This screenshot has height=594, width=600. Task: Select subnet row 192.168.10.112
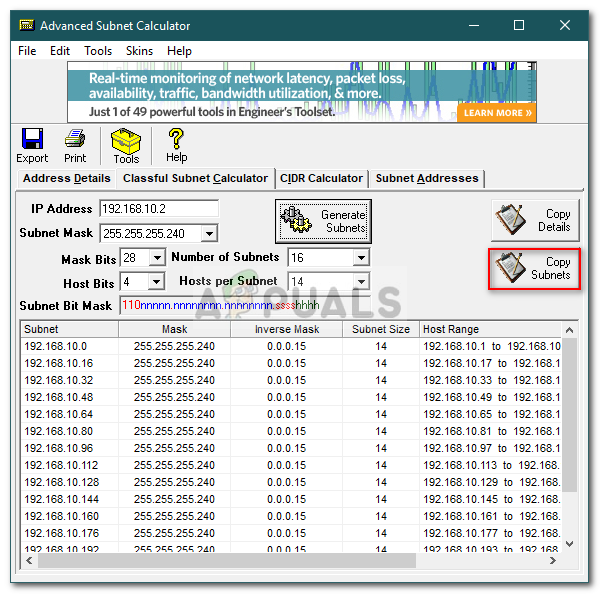[291, 465]
